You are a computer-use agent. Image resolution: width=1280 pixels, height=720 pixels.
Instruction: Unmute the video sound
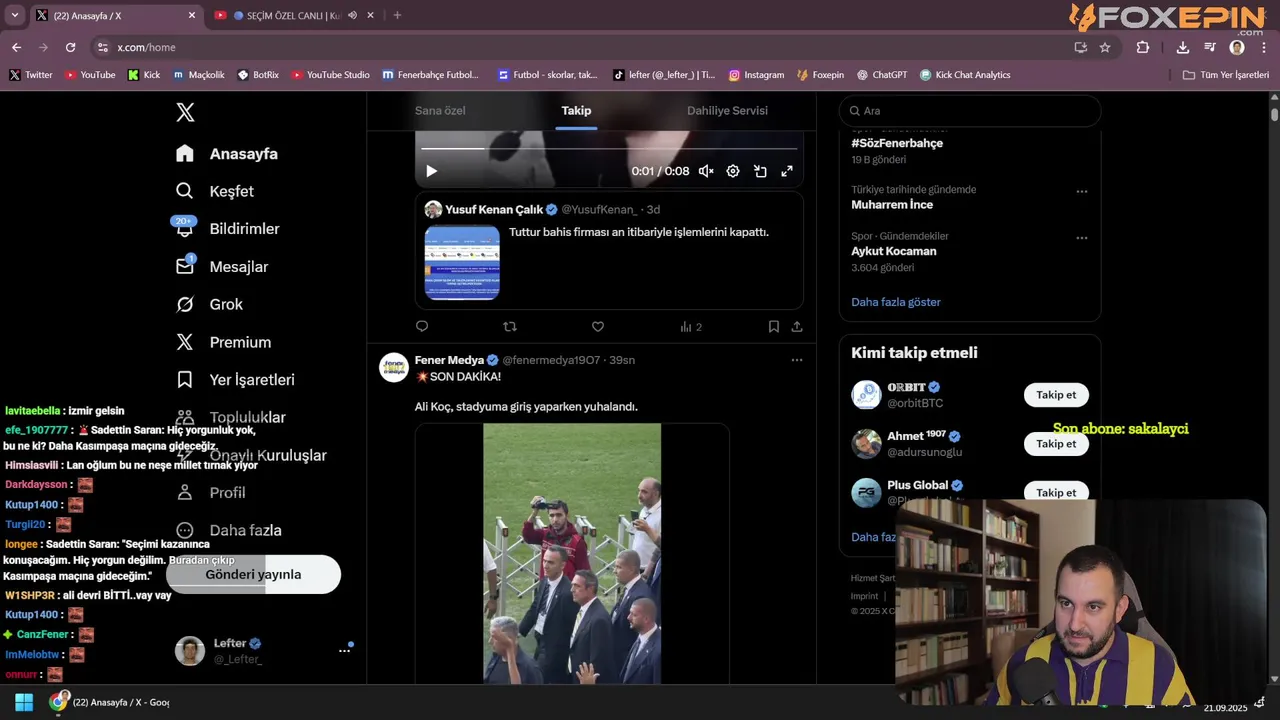tap(706, 171)
